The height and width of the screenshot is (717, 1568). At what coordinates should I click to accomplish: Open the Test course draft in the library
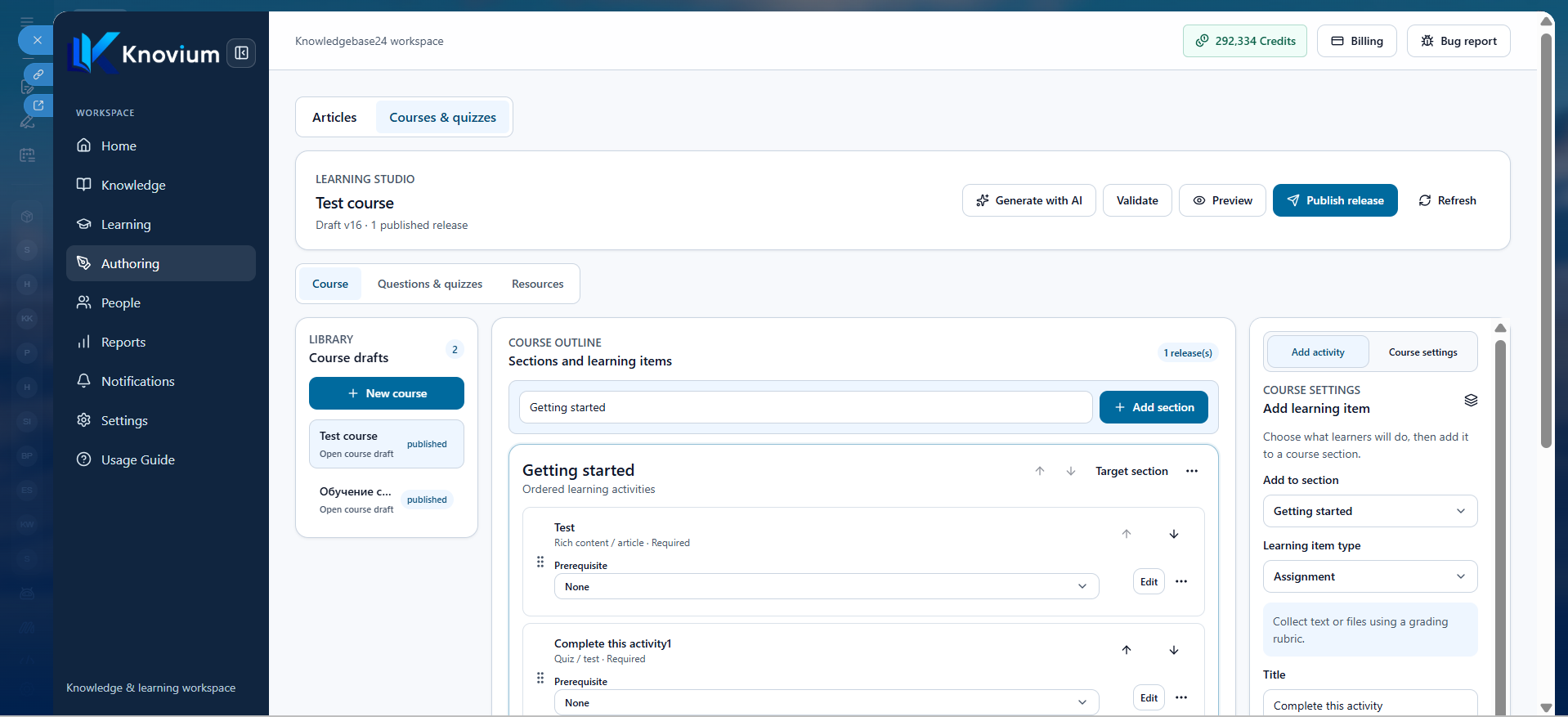point(387,444)
